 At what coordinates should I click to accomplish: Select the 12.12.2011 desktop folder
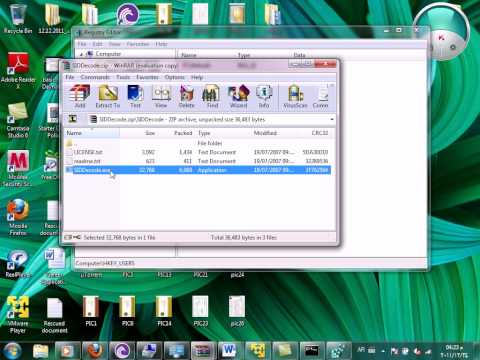(52, 18)
